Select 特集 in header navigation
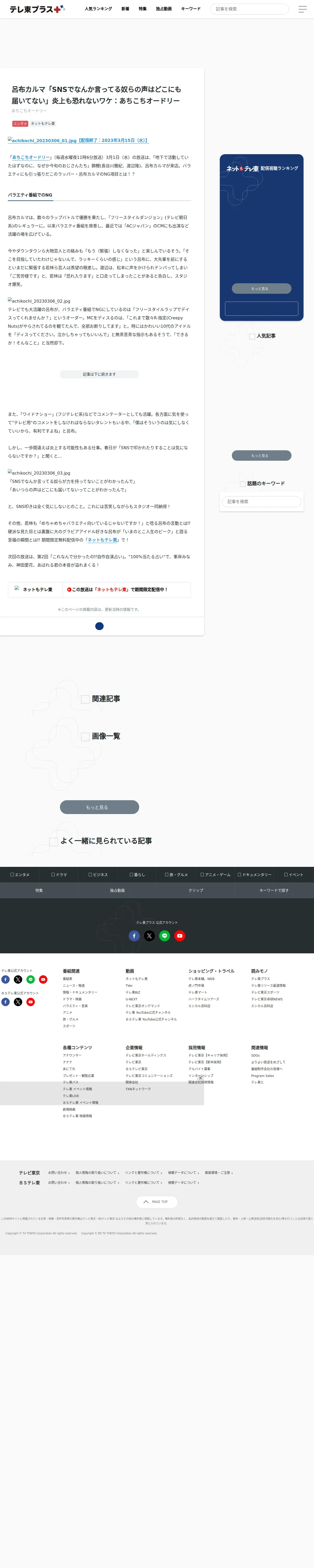314x1568 pixels. [x=143, y=9]
